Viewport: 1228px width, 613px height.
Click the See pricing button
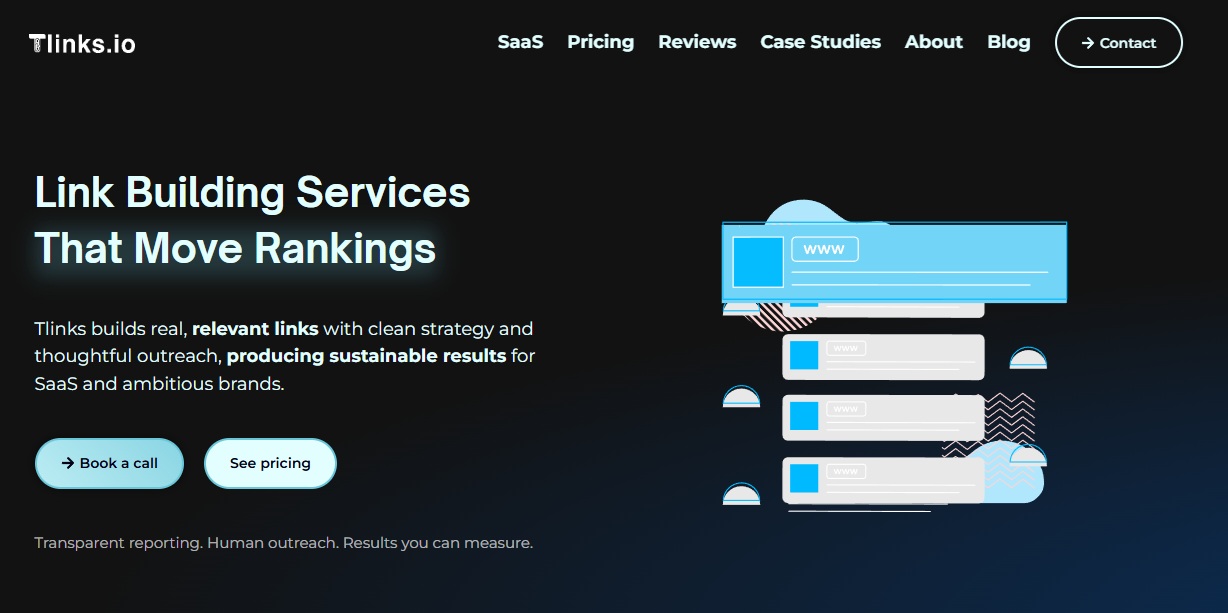coord(270,463)
